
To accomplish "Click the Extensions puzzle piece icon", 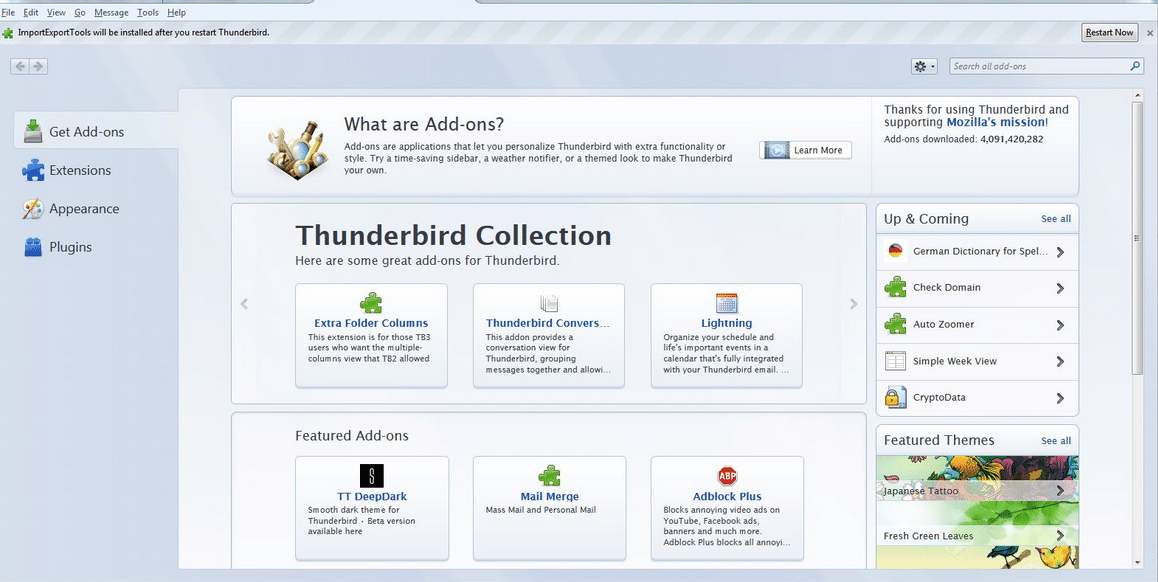I will 33,170.
